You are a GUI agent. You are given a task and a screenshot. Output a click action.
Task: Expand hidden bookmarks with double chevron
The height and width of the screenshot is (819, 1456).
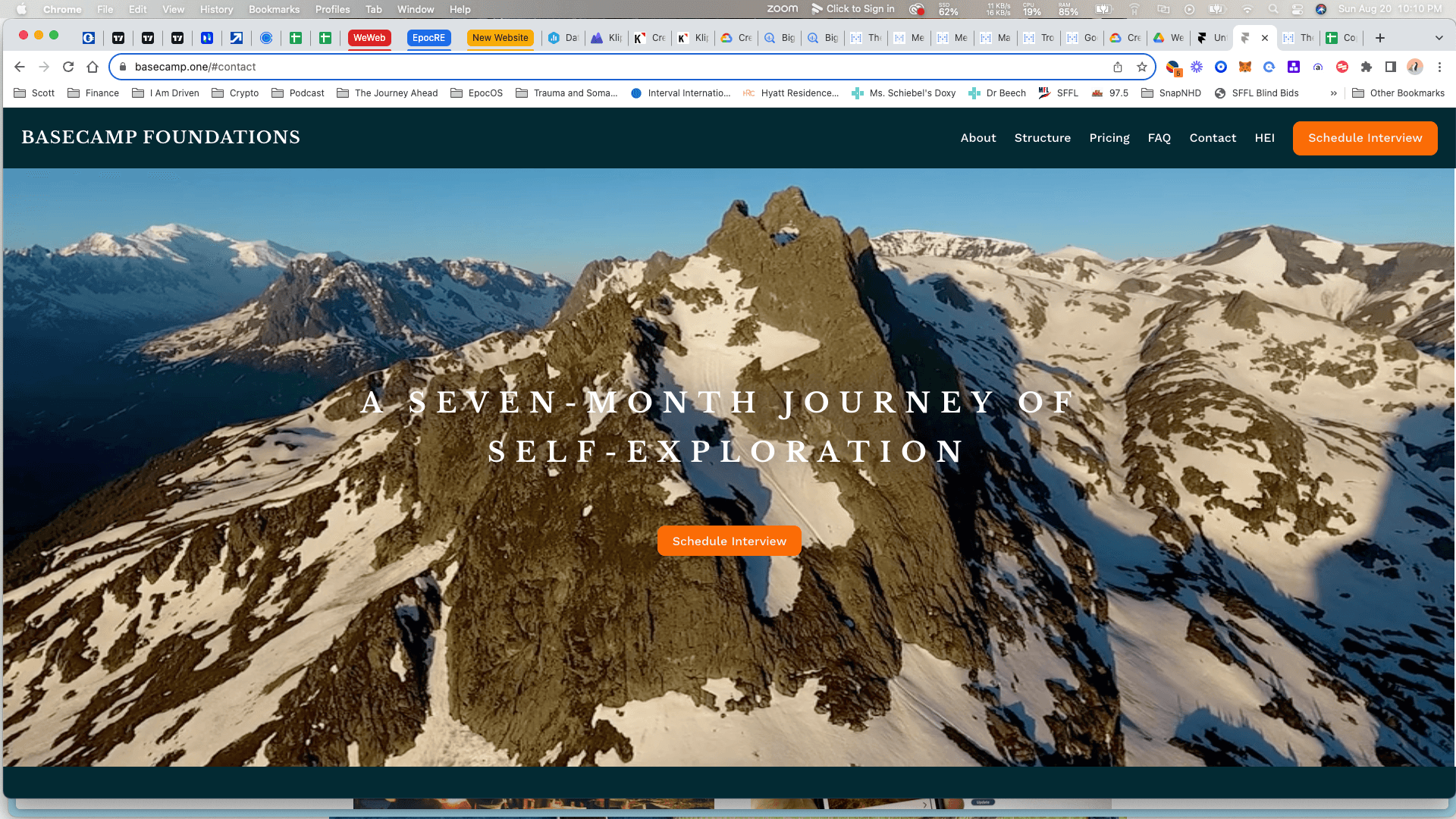(x=1333, y=93)
